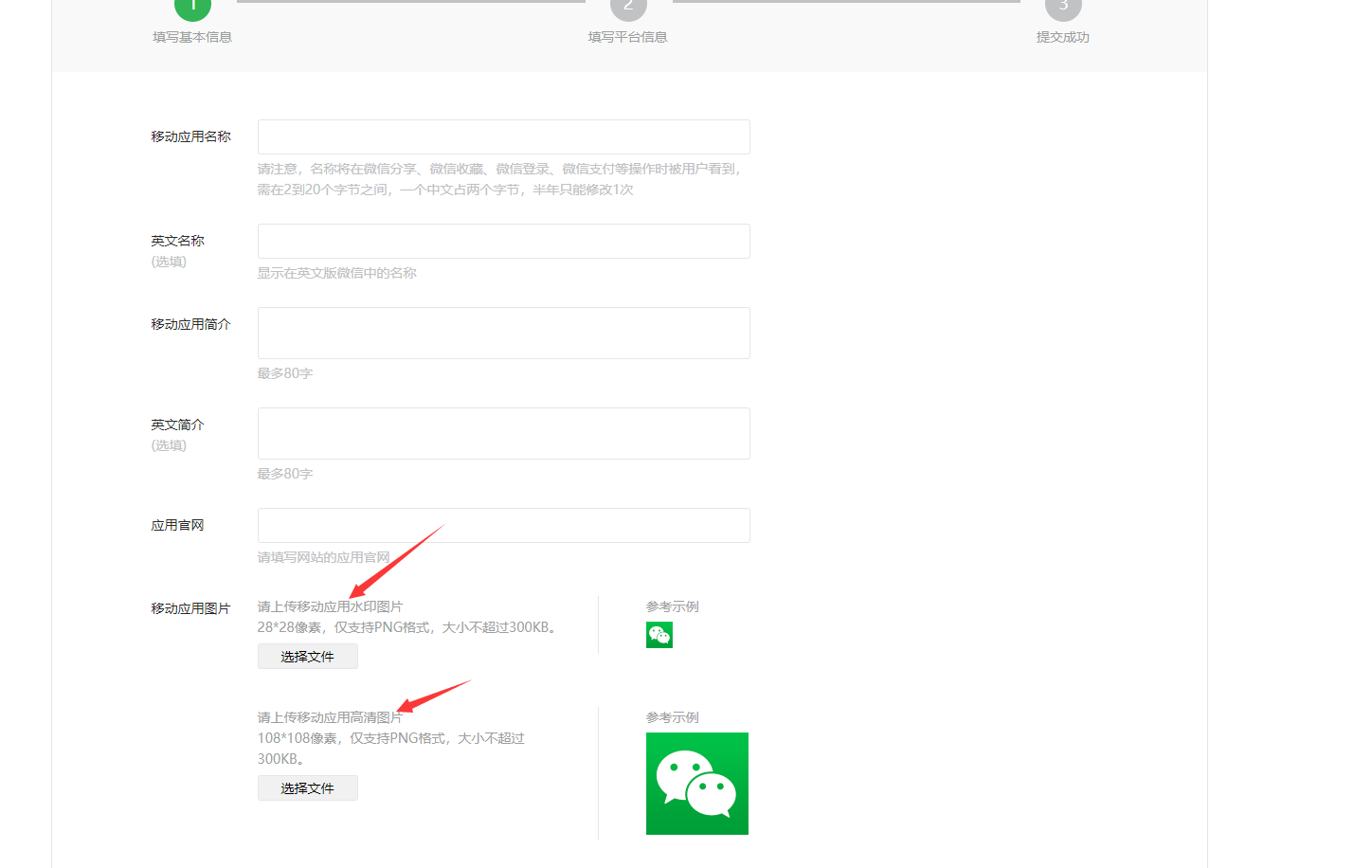Click the large WeChat high-definition example icon

(697, 784)
